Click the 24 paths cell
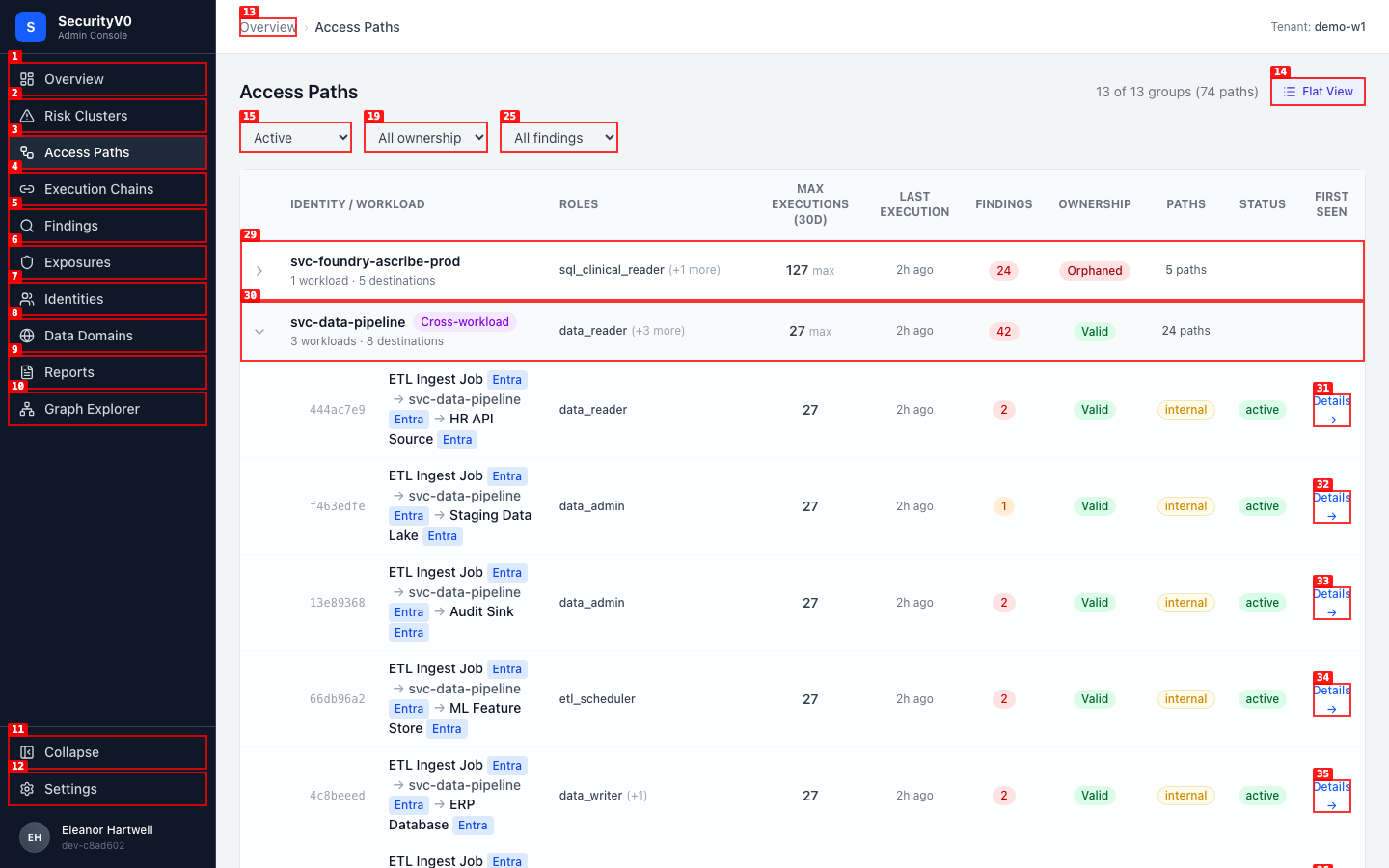The image size is (1389, 868). pyautogui.click(x=1185, y=331)
